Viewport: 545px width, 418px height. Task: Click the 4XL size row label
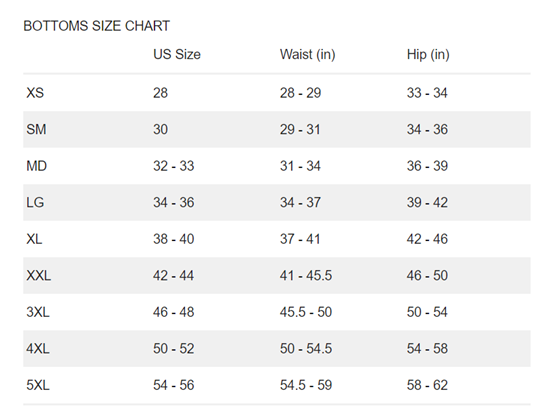38,349
